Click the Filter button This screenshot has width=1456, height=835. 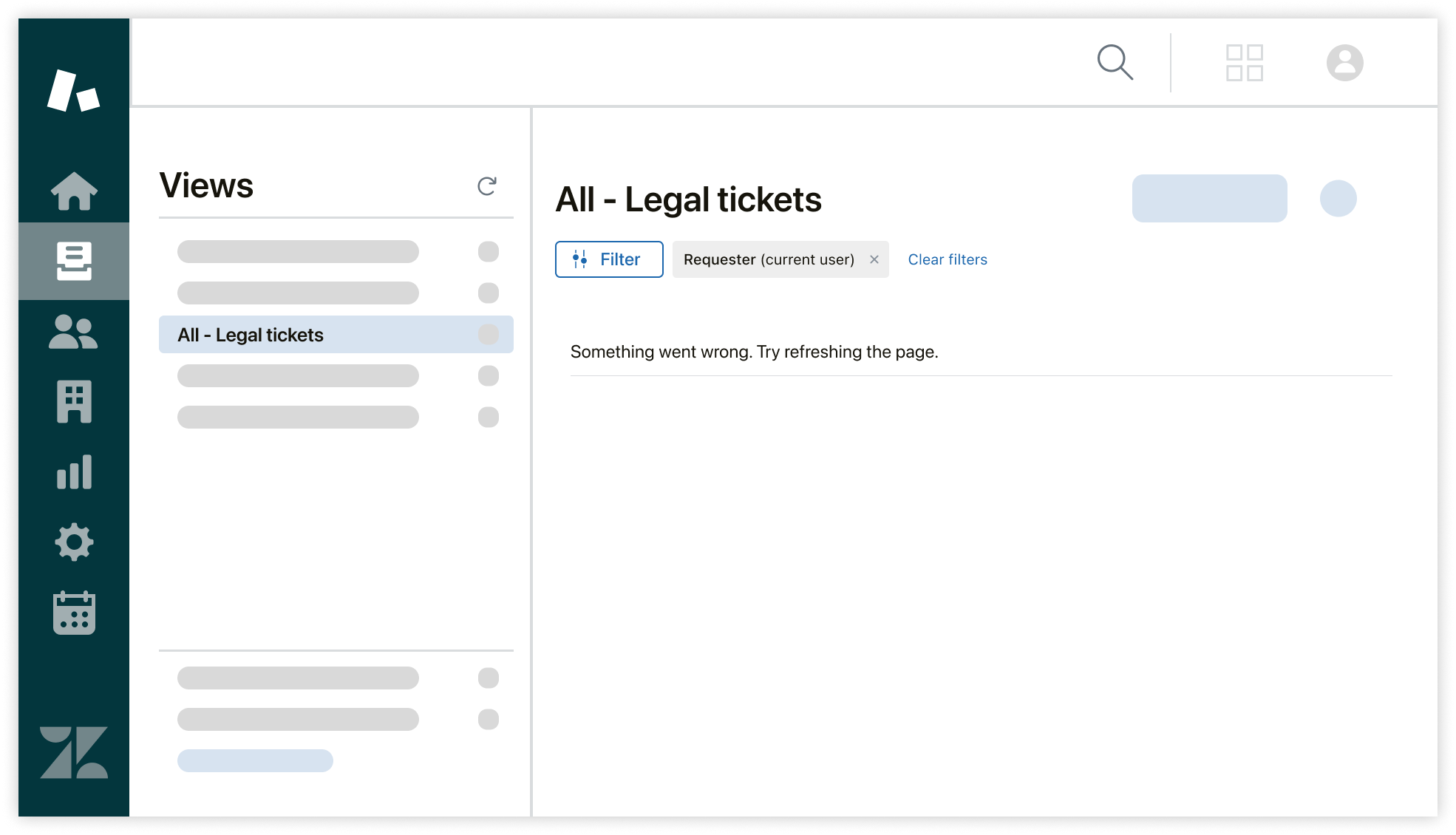tap(609, 259)
